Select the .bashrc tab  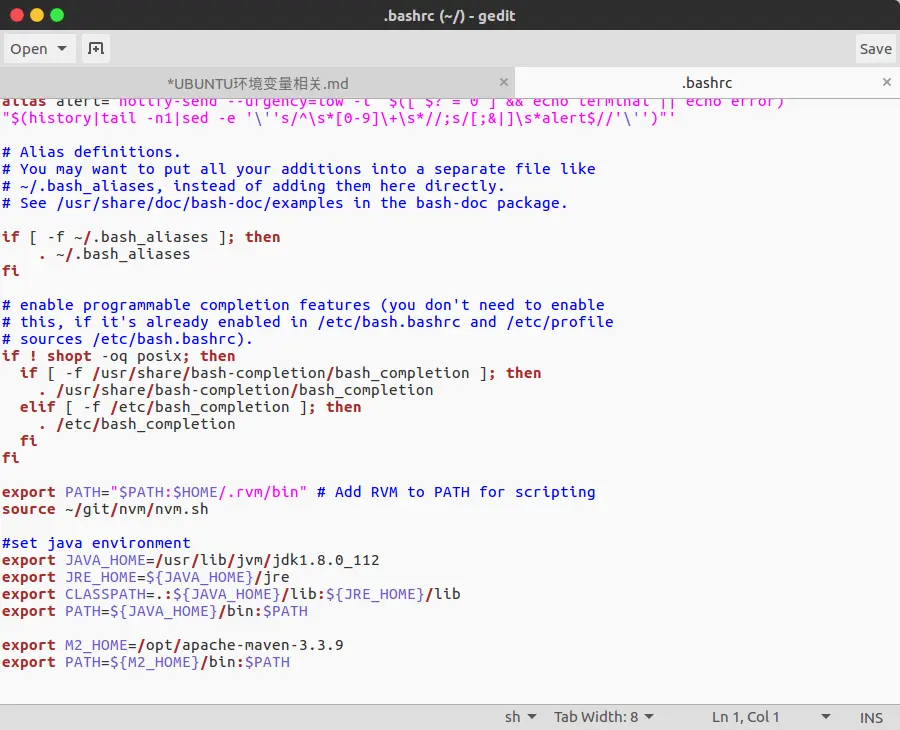point(707,83)
